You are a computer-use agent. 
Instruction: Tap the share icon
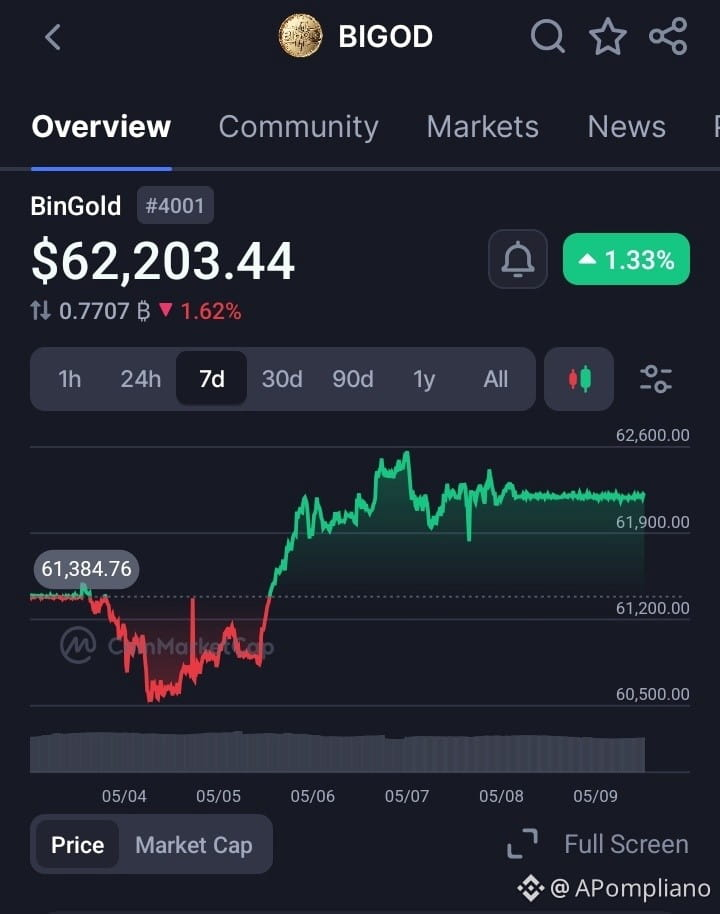[x=668, y=36]
